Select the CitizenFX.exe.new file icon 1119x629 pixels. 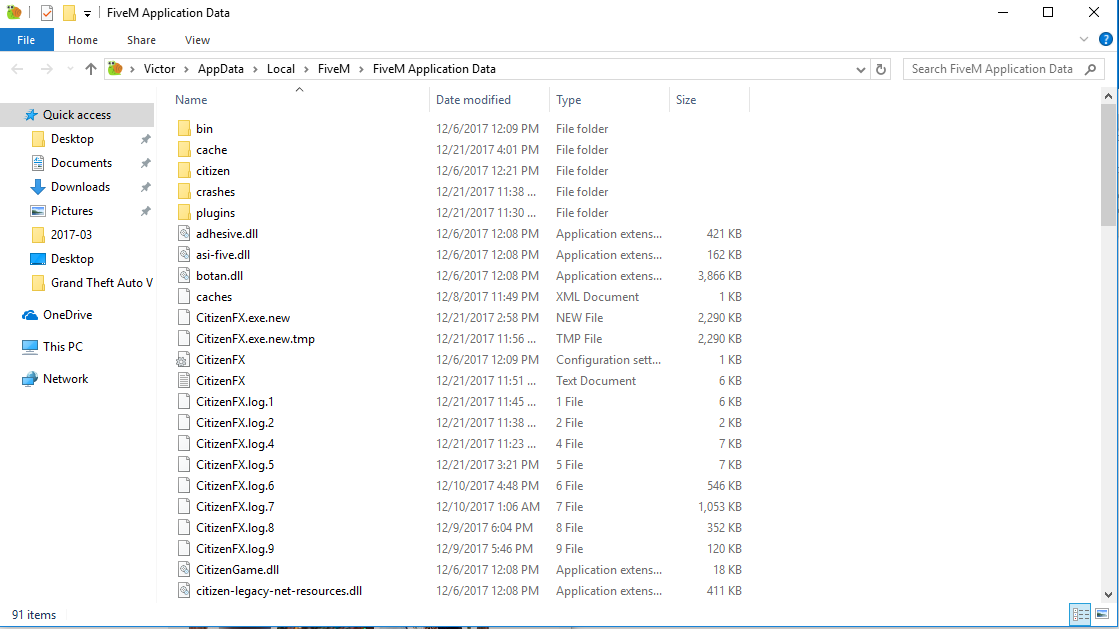tap(184, 318)
